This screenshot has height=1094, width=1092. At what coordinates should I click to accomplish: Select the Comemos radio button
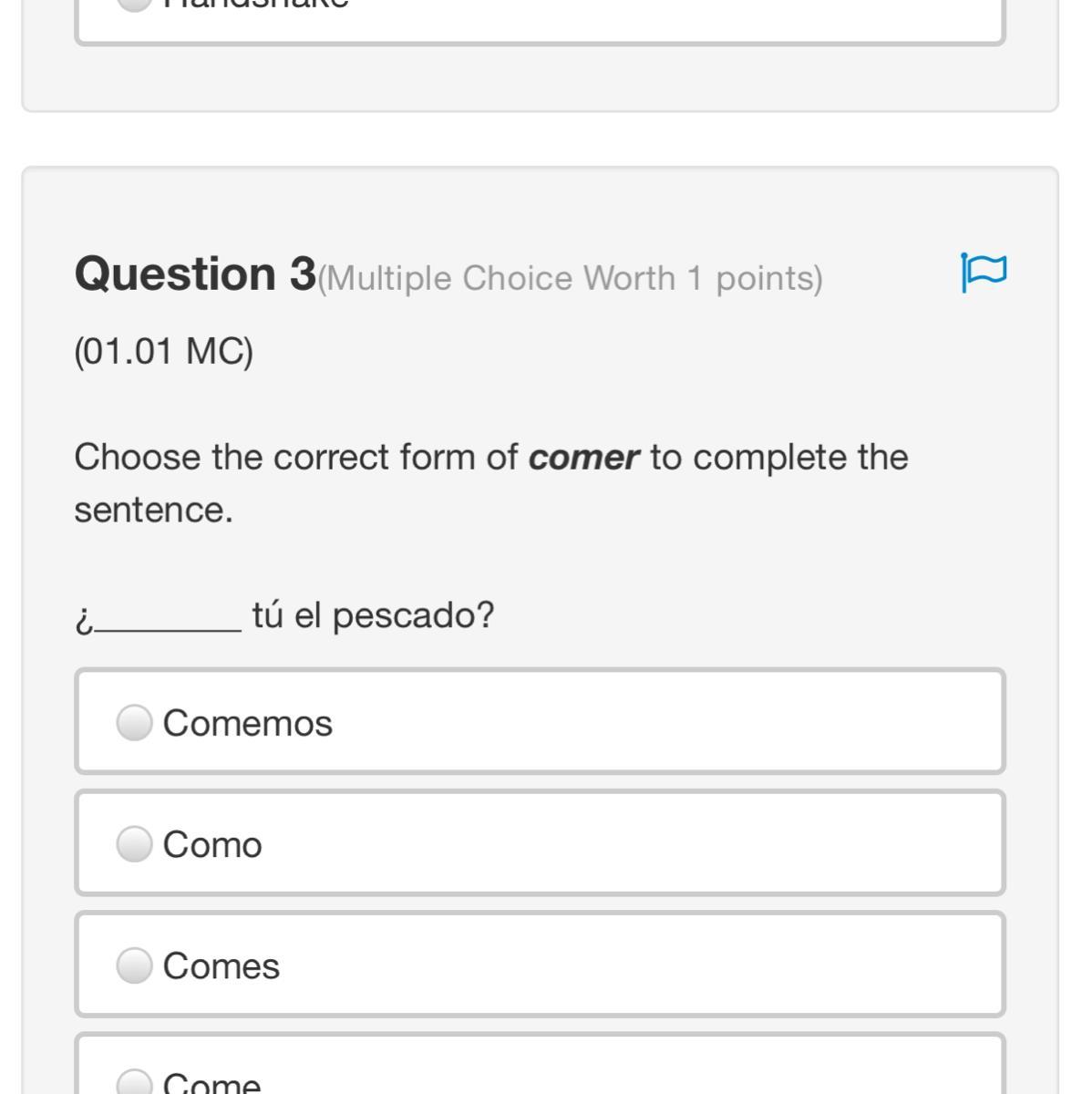point(134,723)
